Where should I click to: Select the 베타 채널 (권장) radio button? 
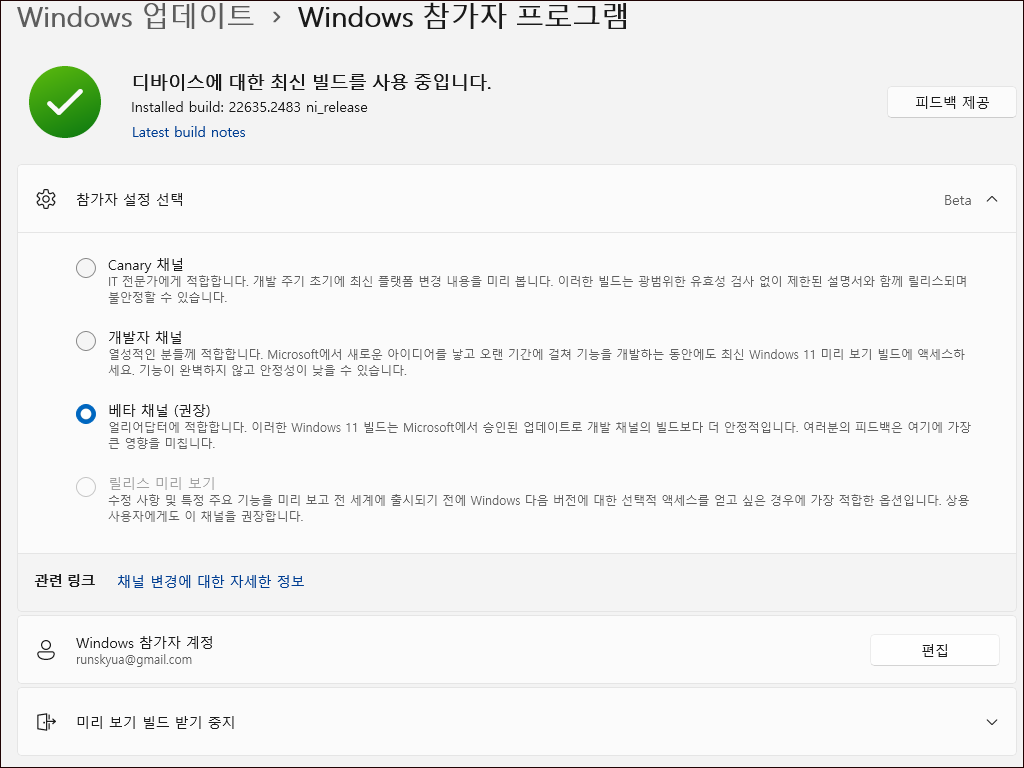point(86,414)
